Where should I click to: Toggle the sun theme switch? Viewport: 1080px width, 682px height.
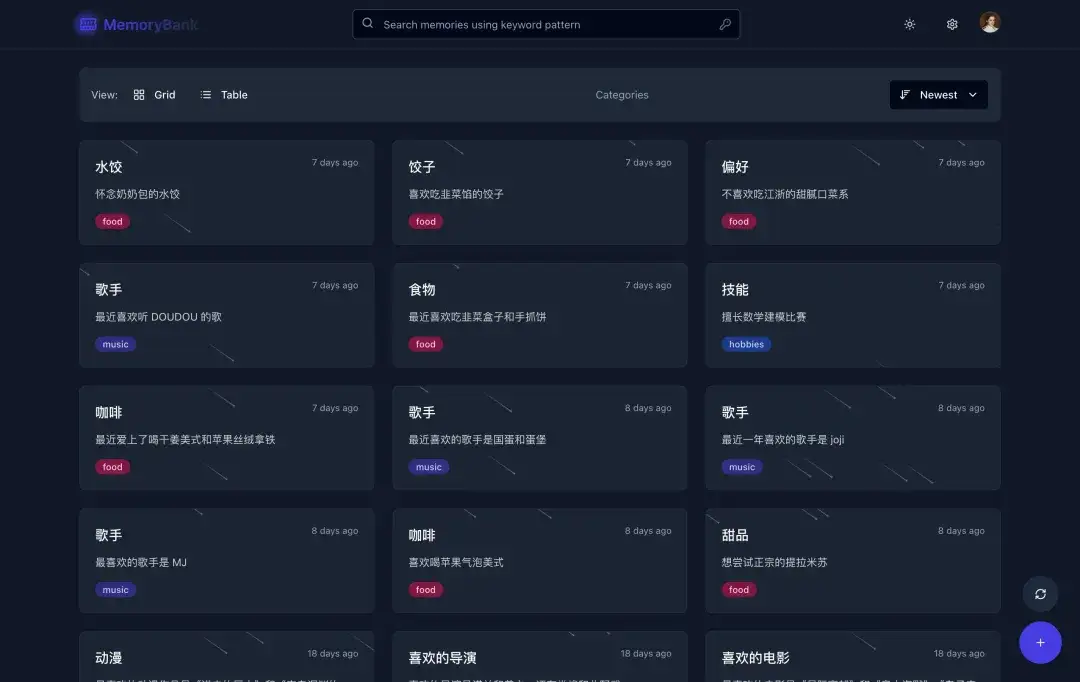[909, 24]
